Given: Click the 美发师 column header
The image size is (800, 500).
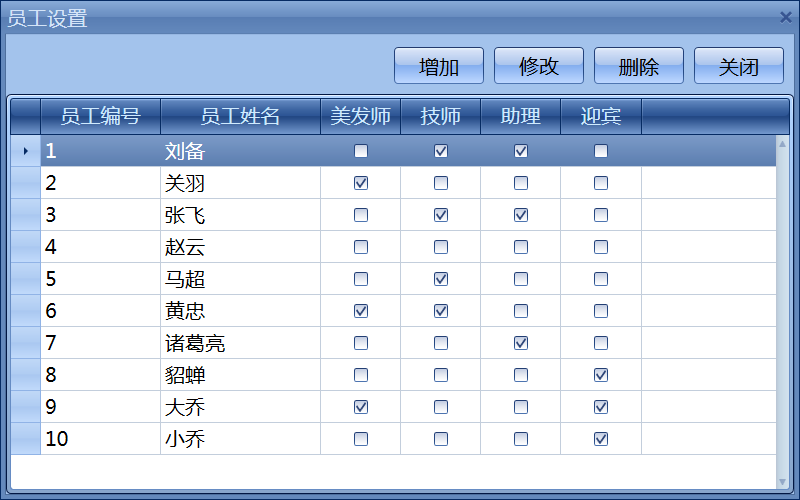Looking at the screenshot, I should click(361, 116).
